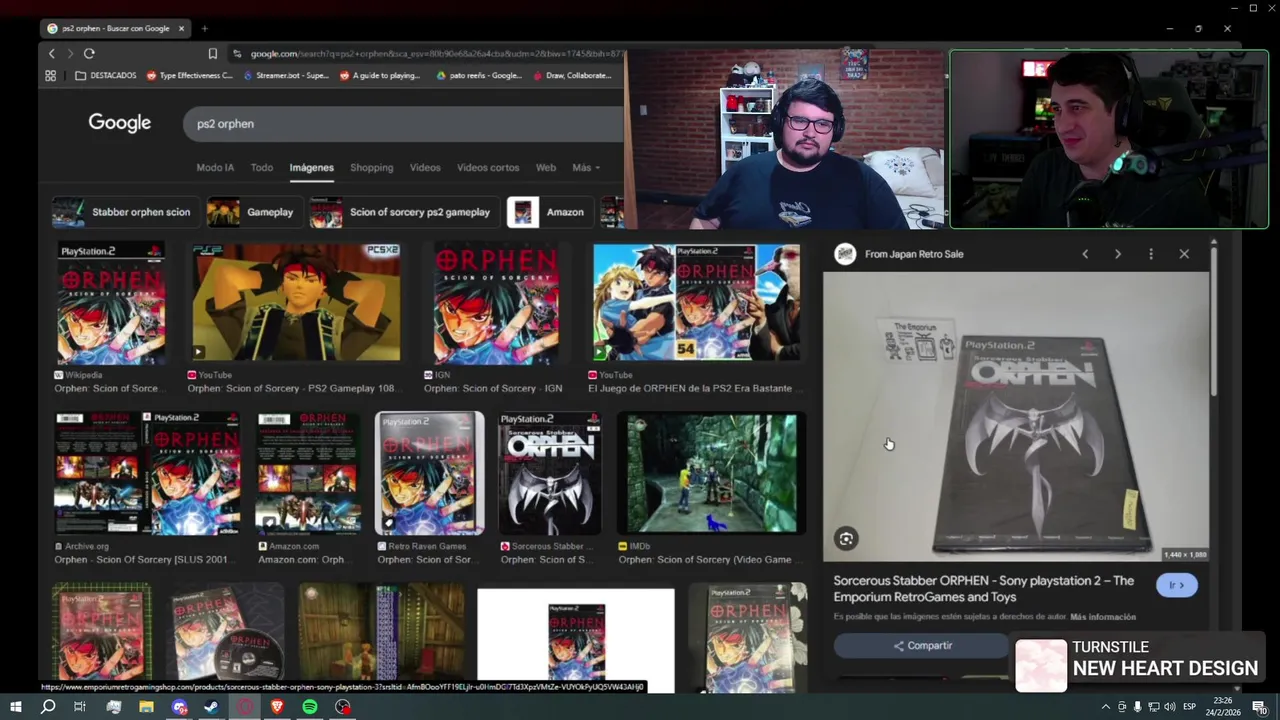
Task: Click the browser address bar URL
Action: (x=435, y=53)
